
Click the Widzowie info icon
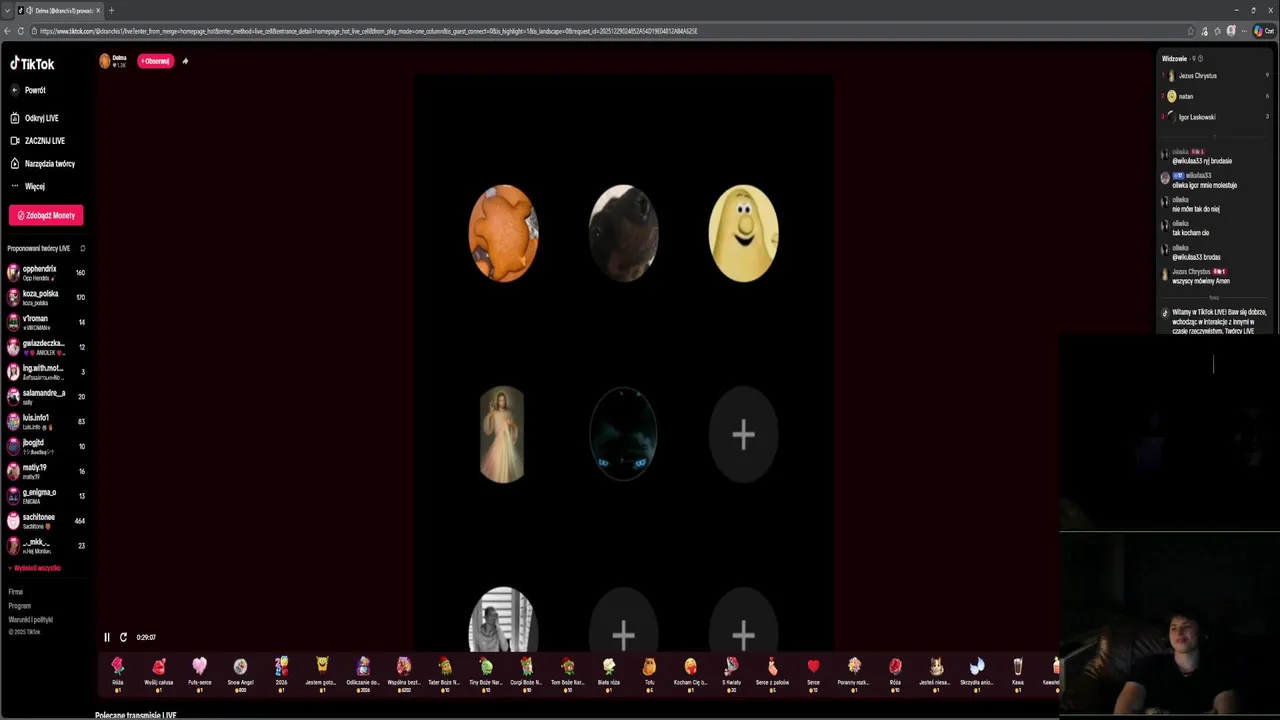tap(1200, 59)
